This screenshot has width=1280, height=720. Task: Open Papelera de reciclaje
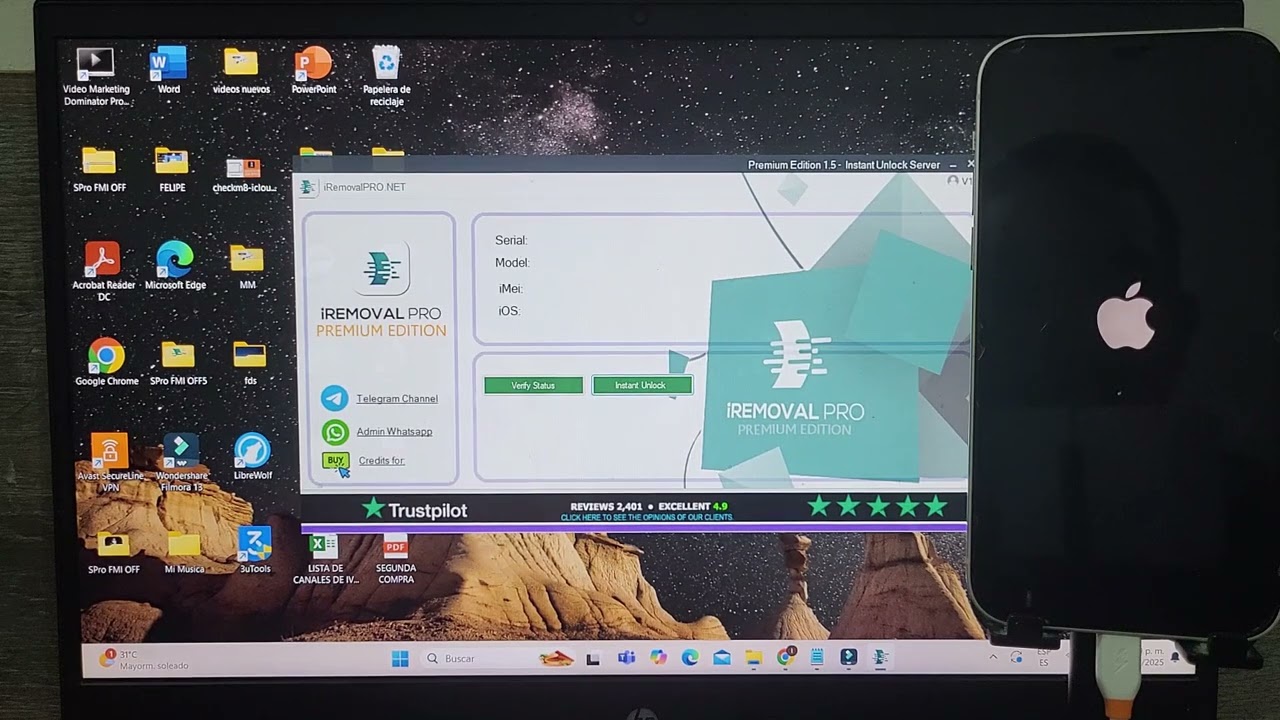[x=386, y=76]
